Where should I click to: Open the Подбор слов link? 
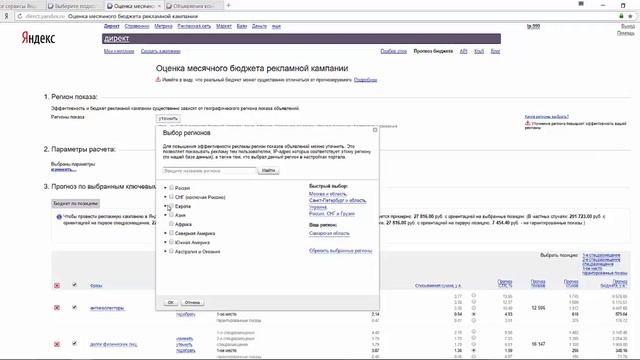coord(393,51)
